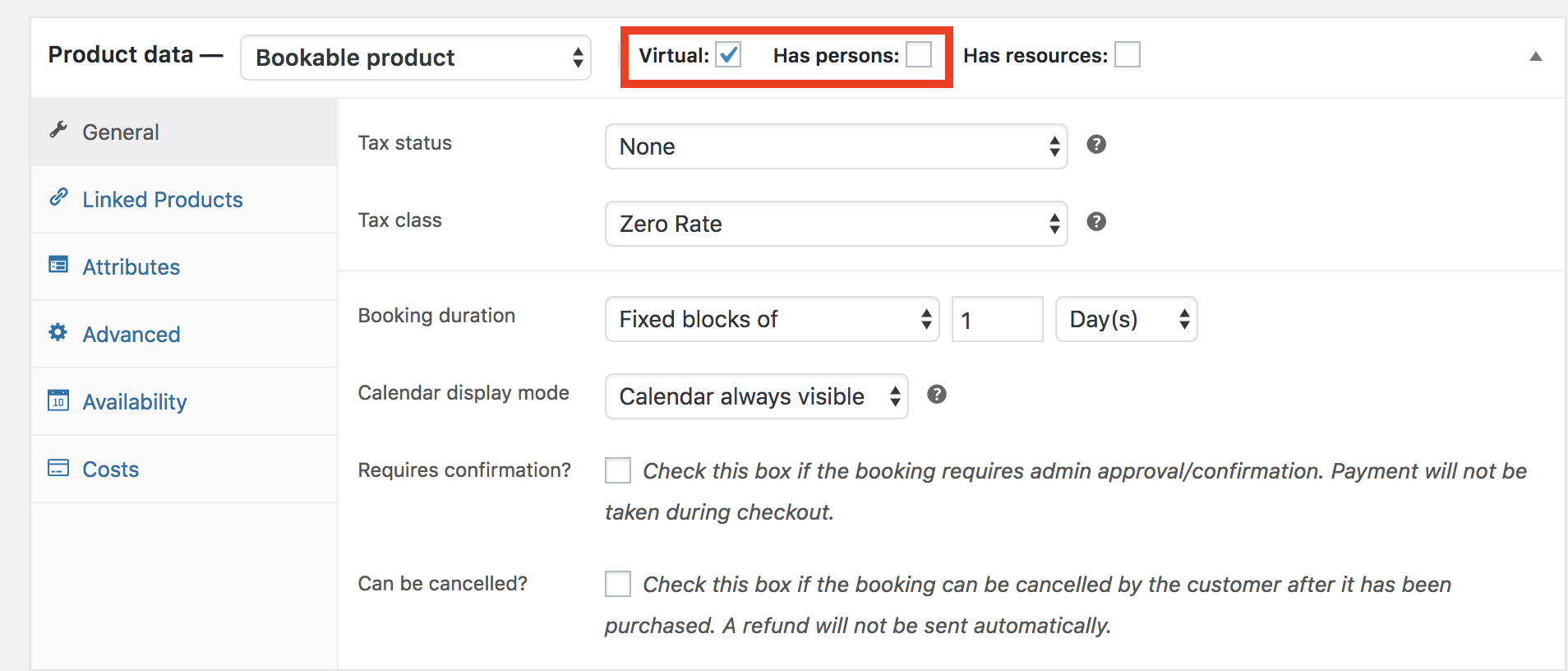
Task: Click the booking duration number field
Action: [997, 319]
